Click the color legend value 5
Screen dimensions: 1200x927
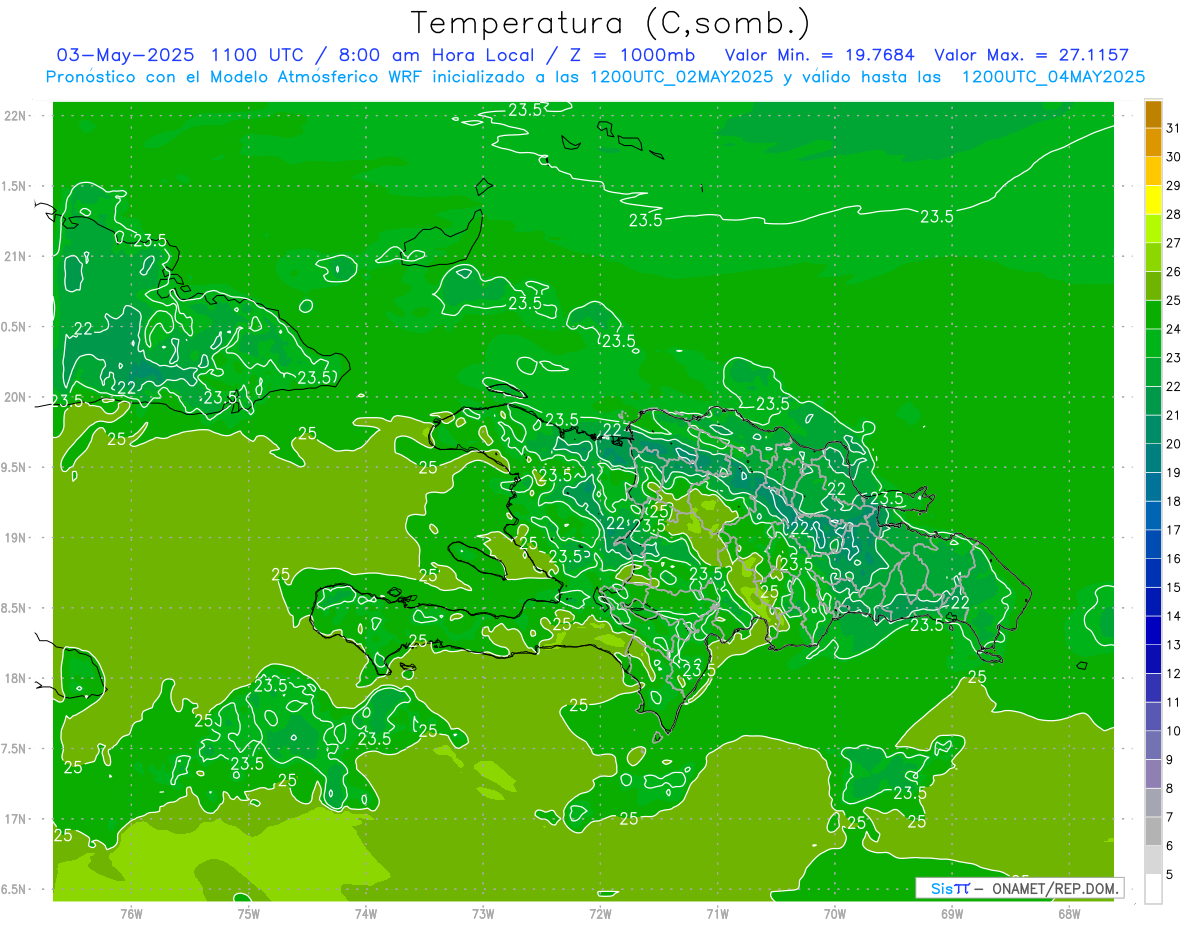[1170, 875]
